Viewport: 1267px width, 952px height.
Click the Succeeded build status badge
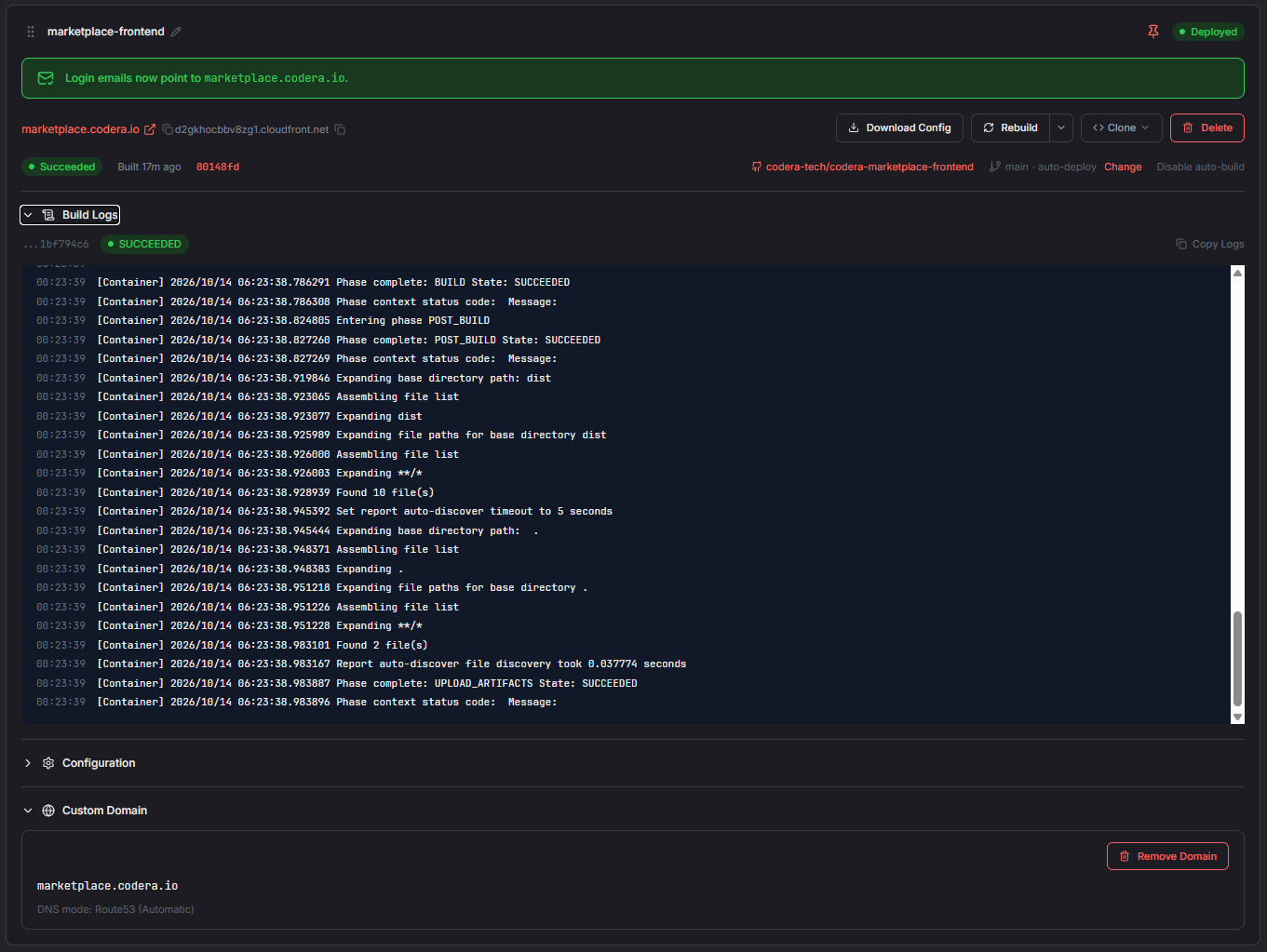pos(61,167)
